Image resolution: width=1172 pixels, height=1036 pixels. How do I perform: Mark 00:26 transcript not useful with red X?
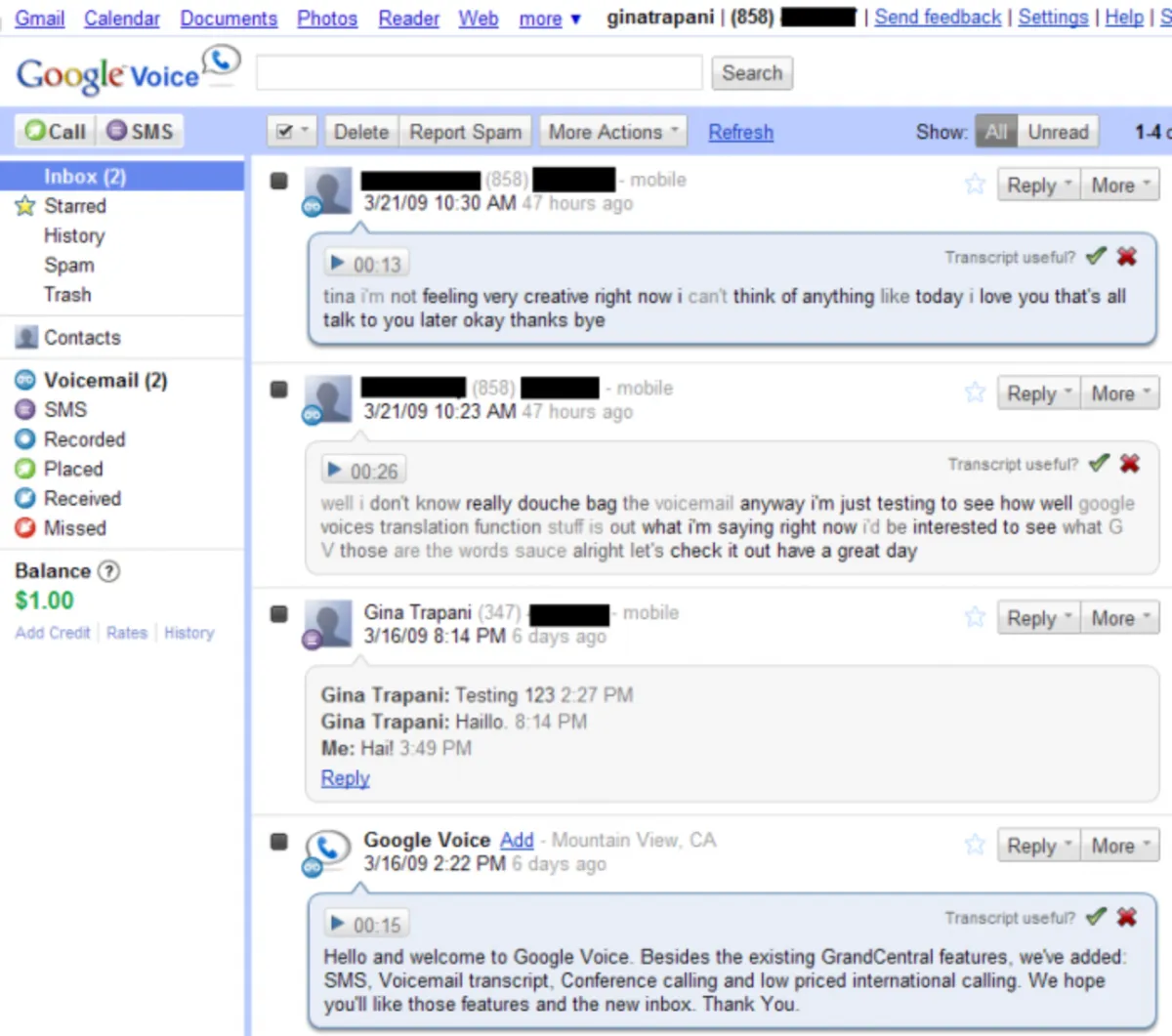pos(1130,463)
